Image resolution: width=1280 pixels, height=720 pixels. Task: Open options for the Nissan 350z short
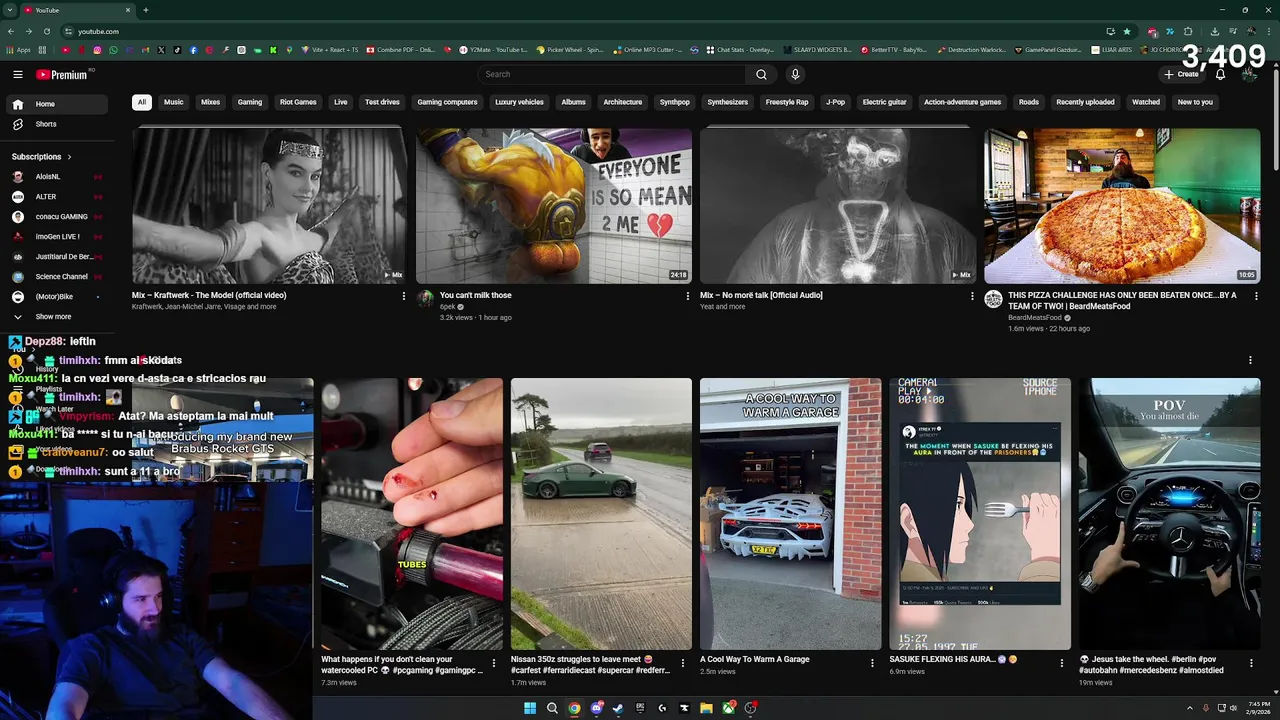[683, 663]
